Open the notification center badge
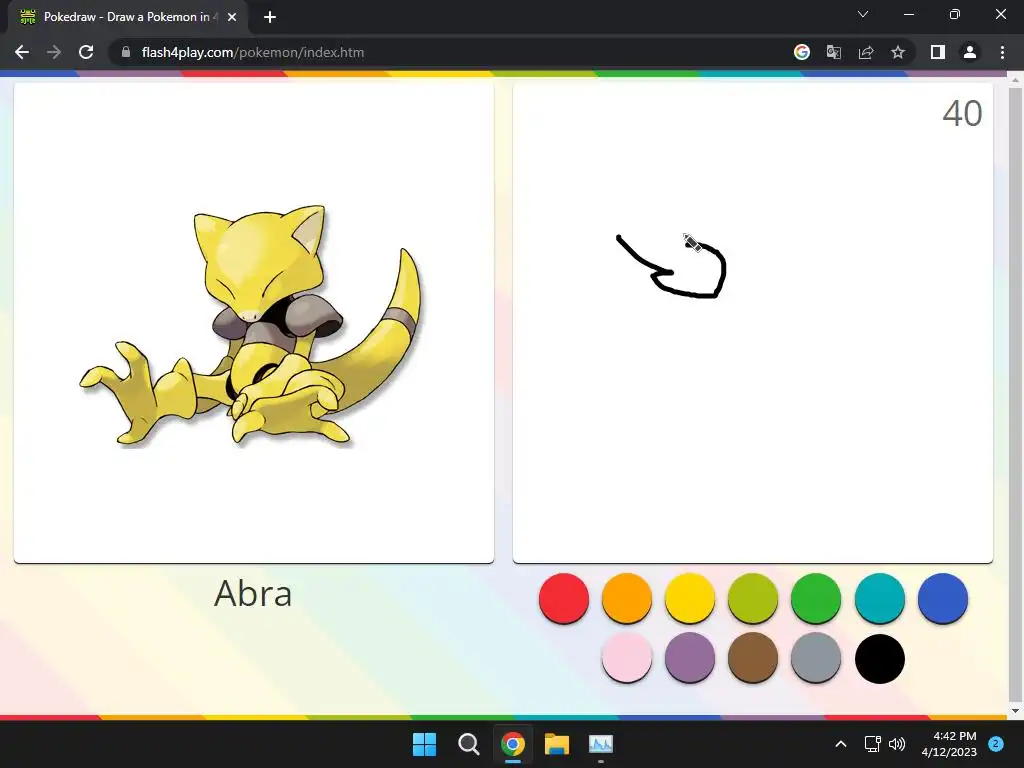 (x=996, y=744)
